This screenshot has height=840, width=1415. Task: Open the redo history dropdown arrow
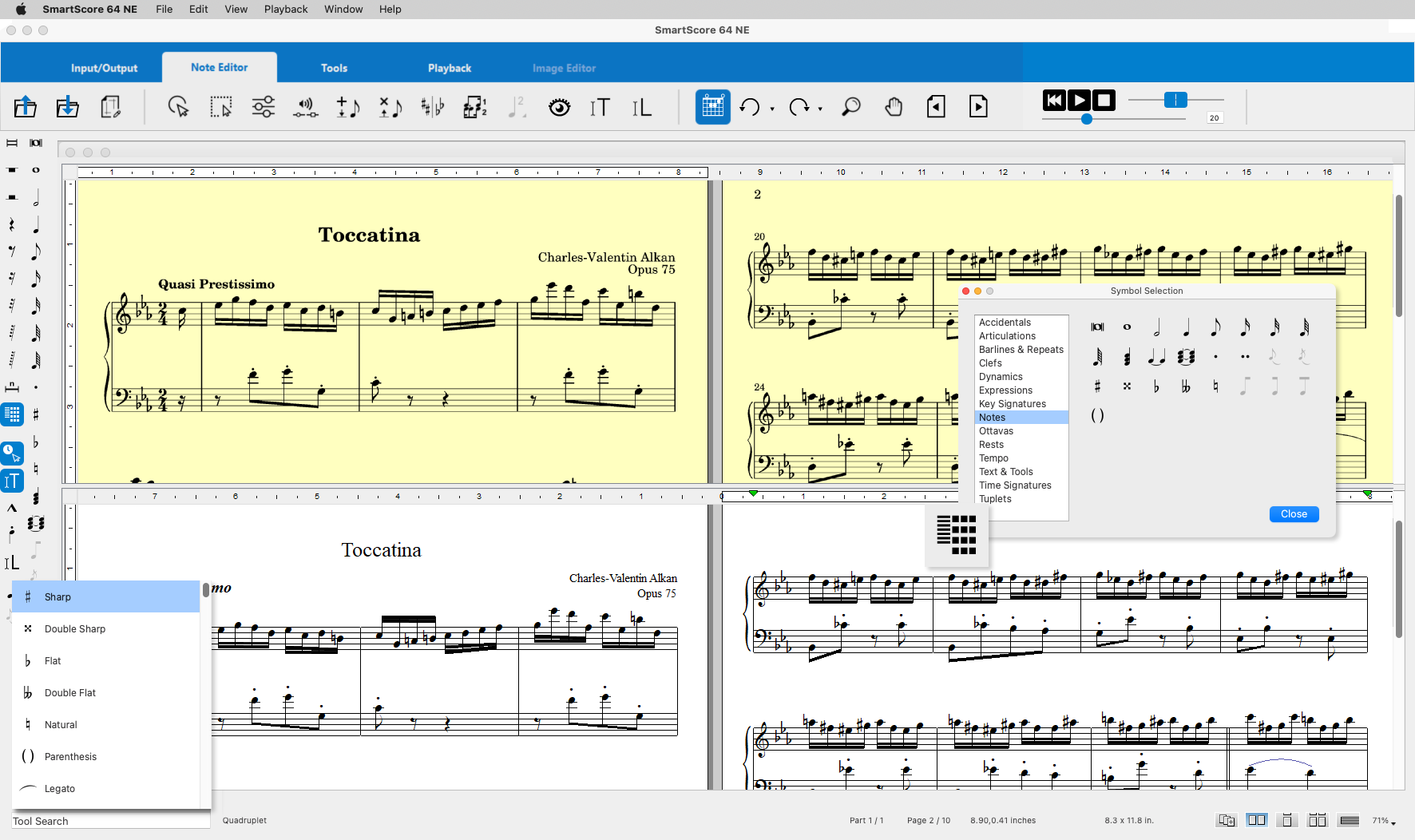coord(821,109)
